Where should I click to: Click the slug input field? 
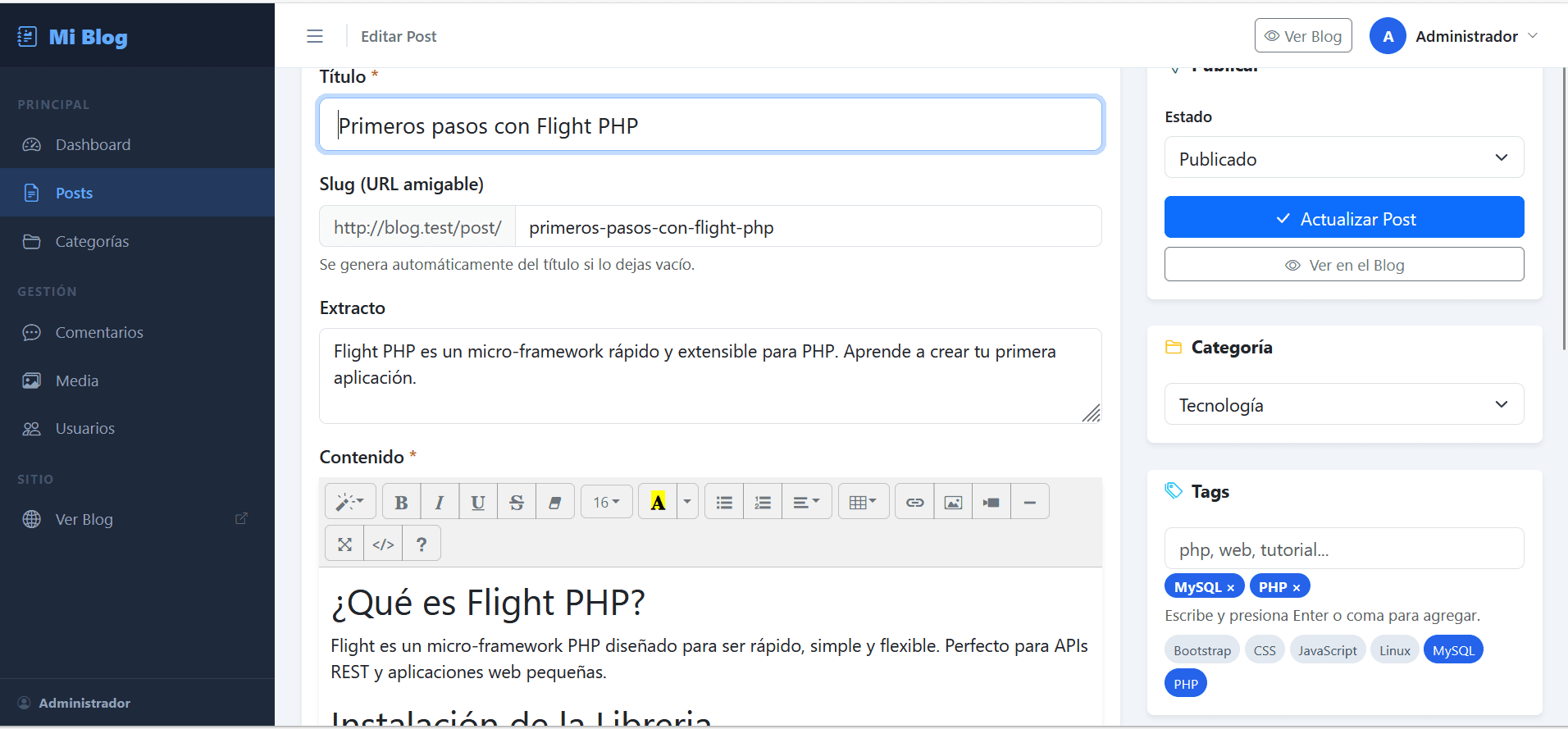[x=808, y=226]
